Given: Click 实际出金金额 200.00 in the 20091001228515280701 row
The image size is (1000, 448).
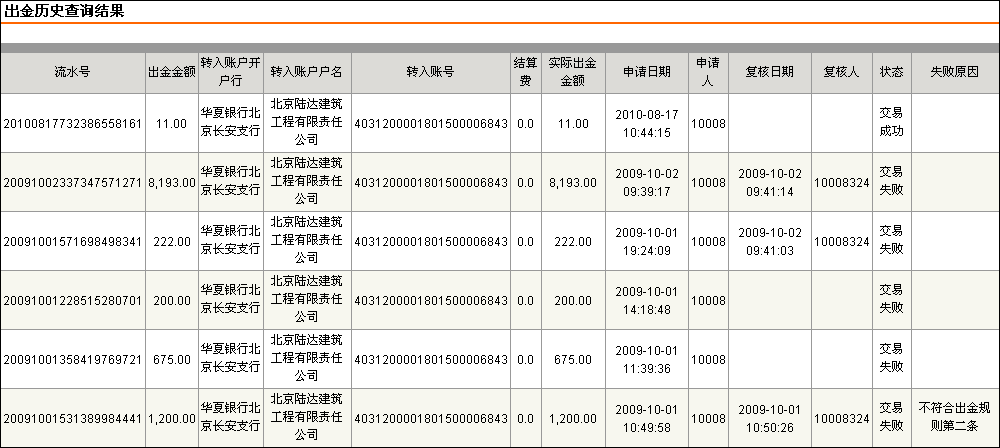Looking at the screenshot, I should tap(573, 301).
